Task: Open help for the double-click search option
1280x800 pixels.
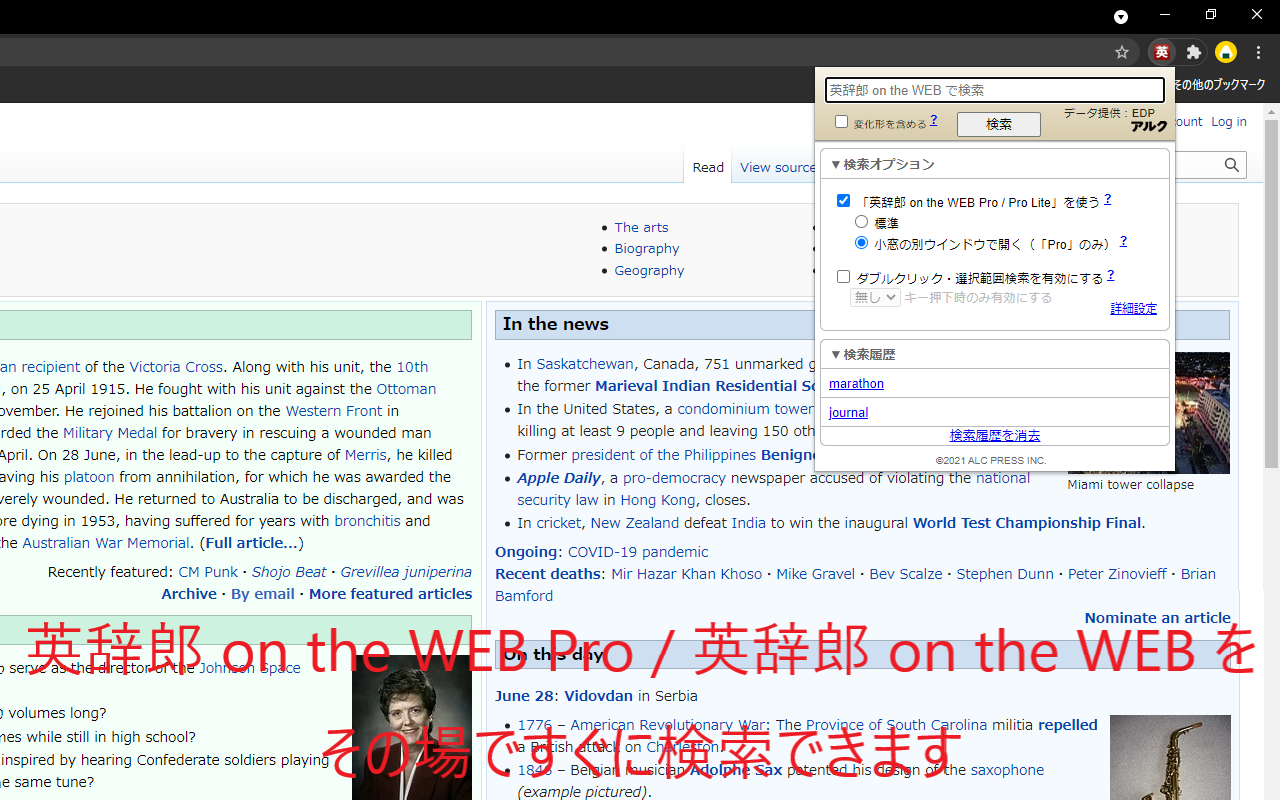Action: pos(1111,276)
